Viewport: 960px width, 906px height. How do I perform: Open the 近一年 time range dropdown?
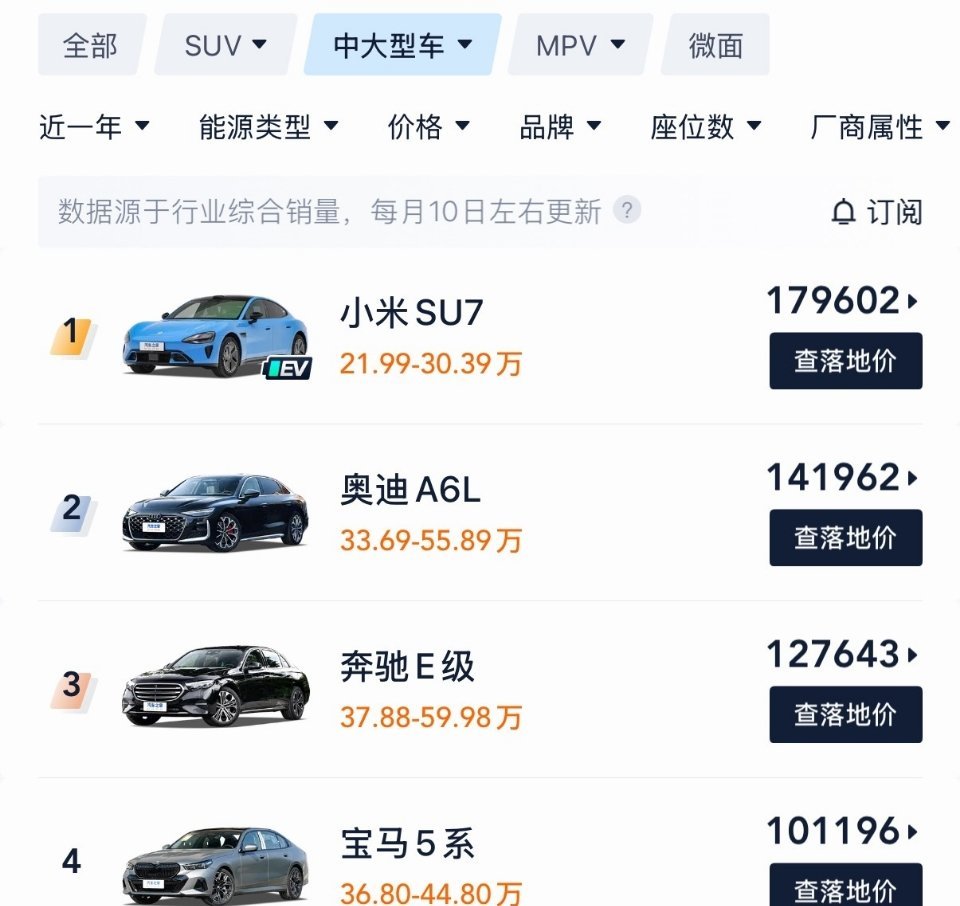tap(94, 127)
